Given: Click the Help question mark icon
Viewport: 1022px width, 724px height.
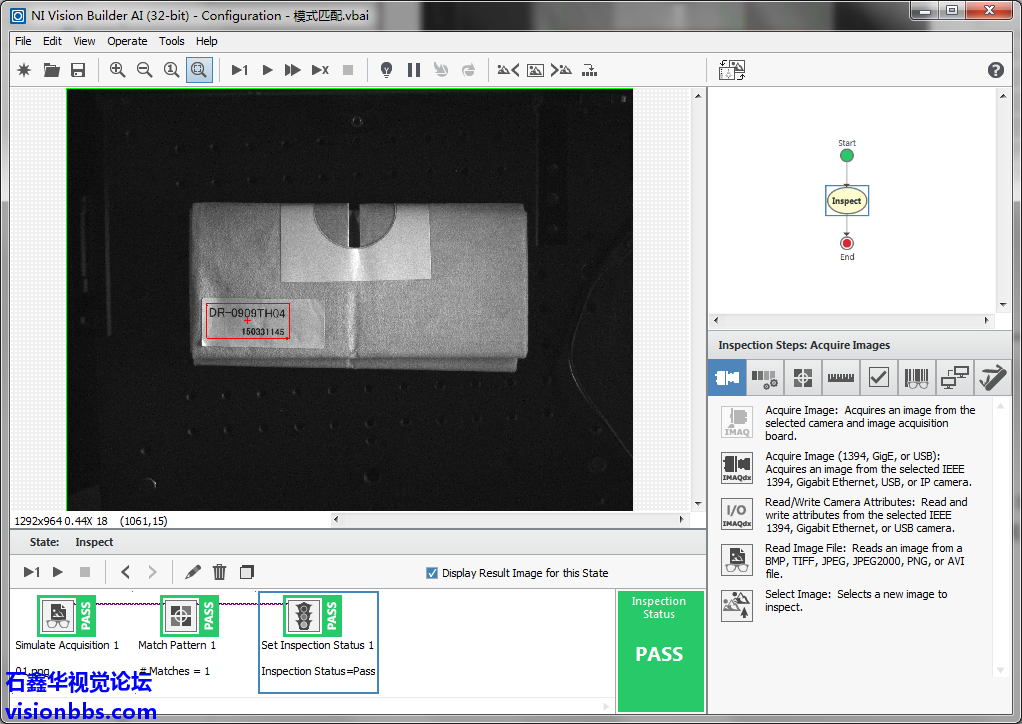Looking at the screenshot, I should [x=995, y=70].
